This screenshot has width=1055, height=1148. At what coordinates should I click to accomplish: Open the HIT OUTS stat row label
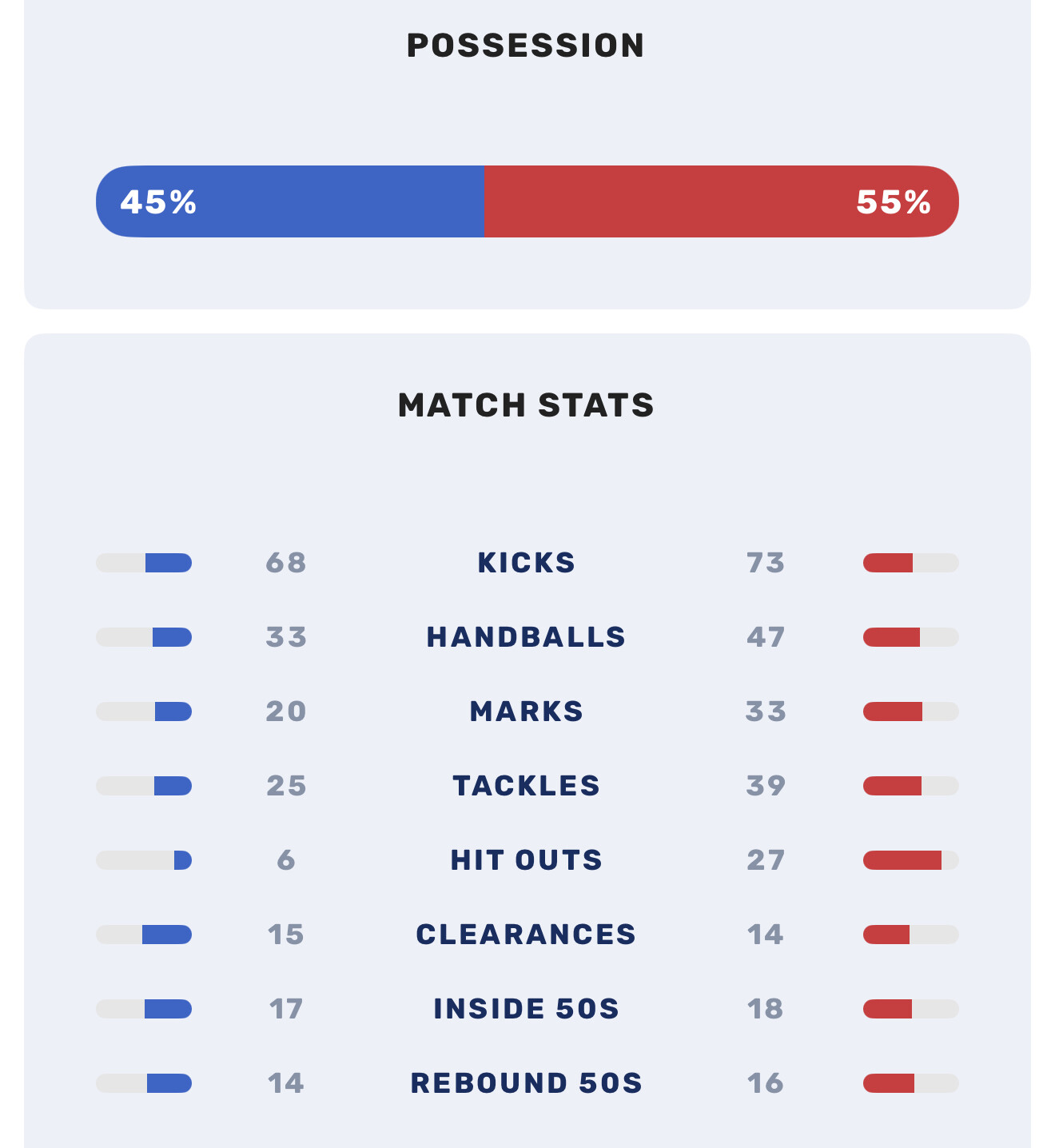[526, 860]
